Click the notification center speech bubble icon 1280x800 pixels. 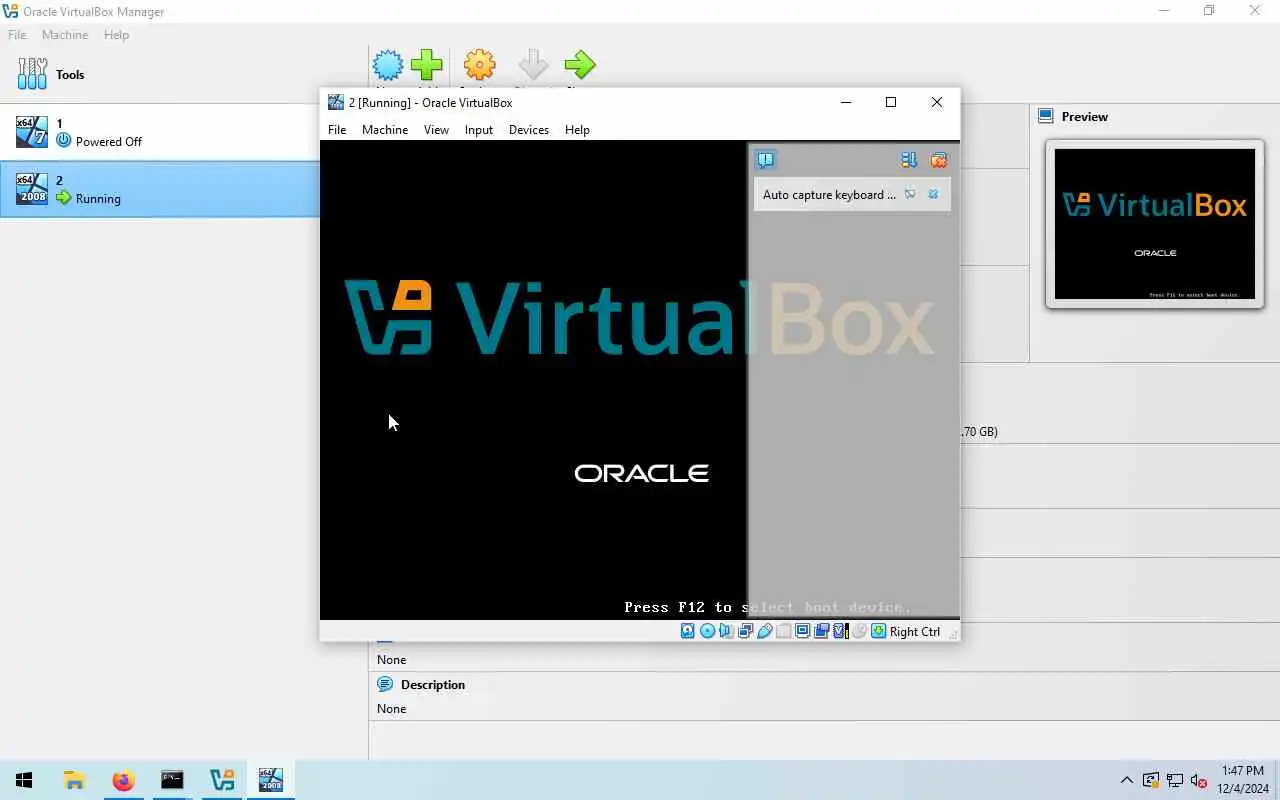click(x=766, y=160)
